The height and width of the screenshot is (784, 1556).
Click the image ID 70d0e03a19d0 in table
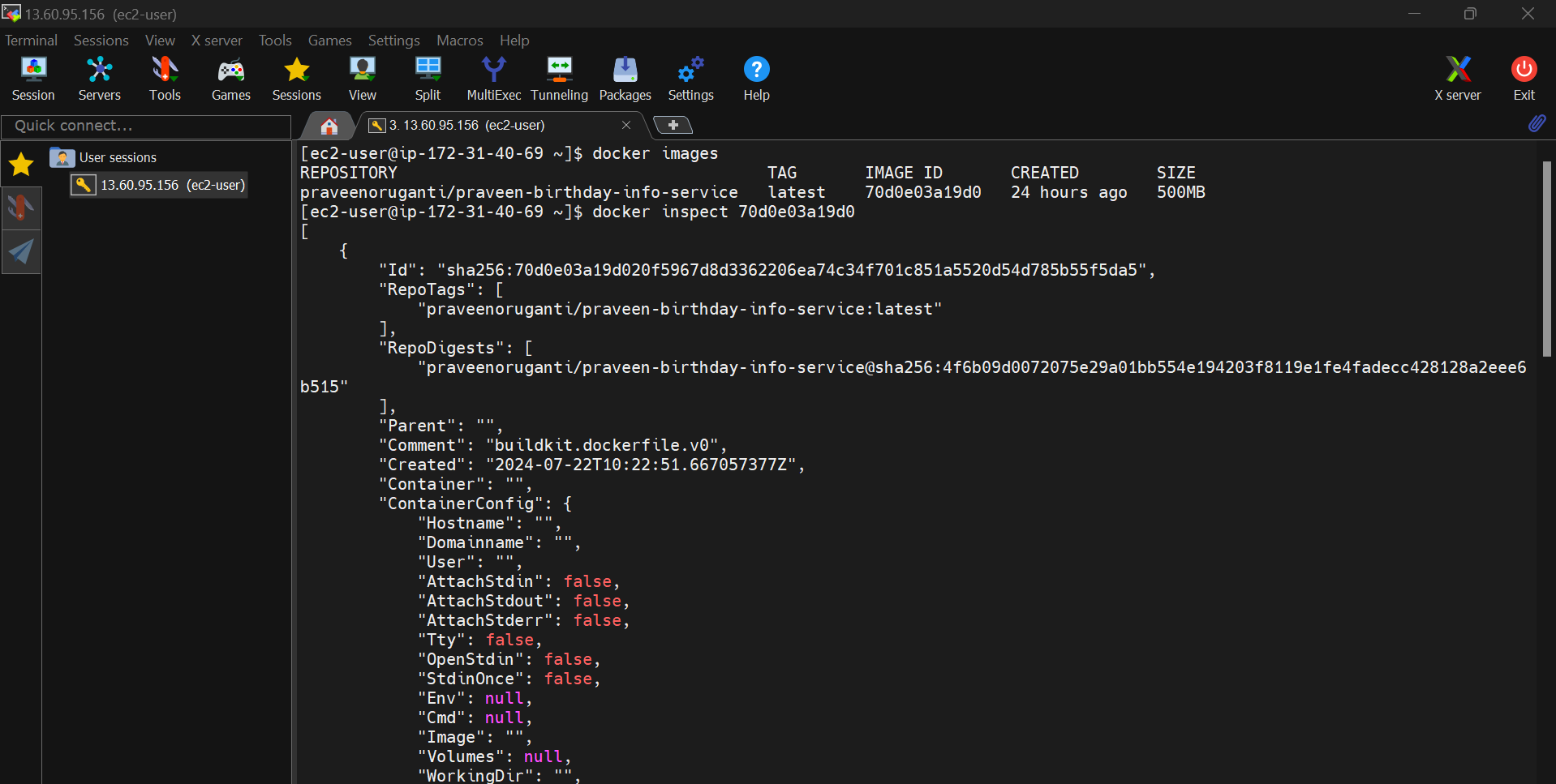click(x=922, y=192)
